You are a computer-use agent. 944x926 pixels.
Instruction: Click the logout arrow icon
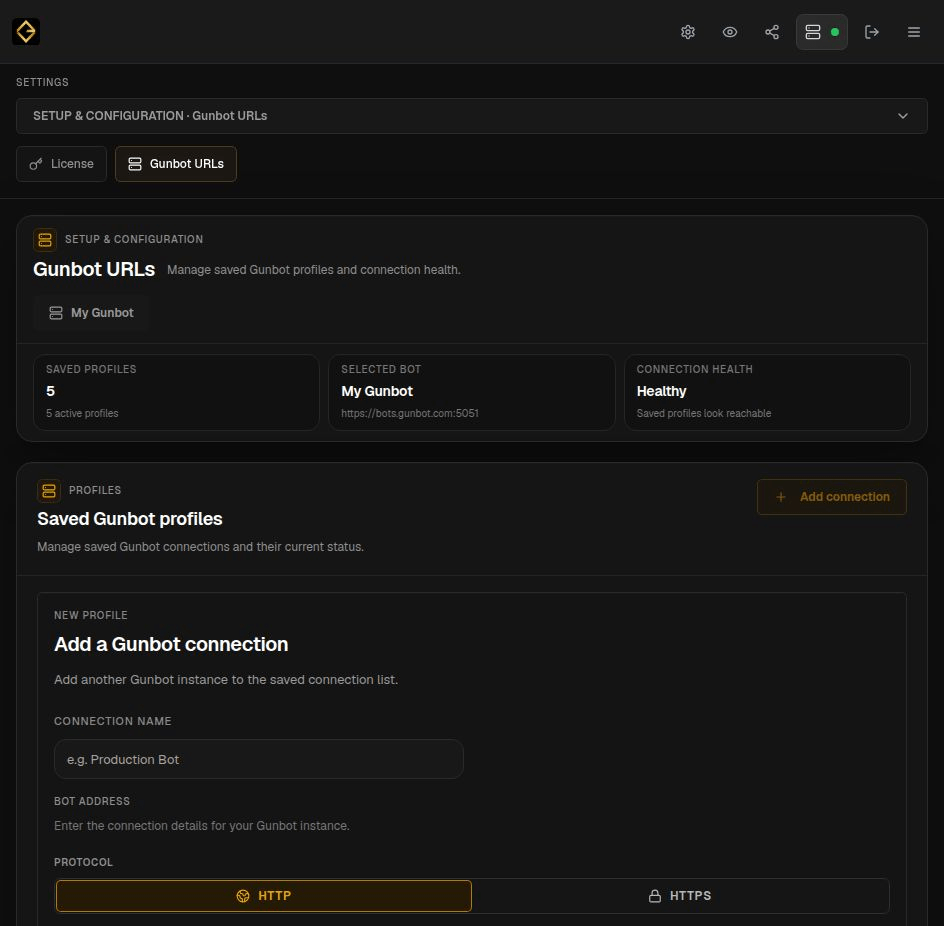(x=871, y=32)
